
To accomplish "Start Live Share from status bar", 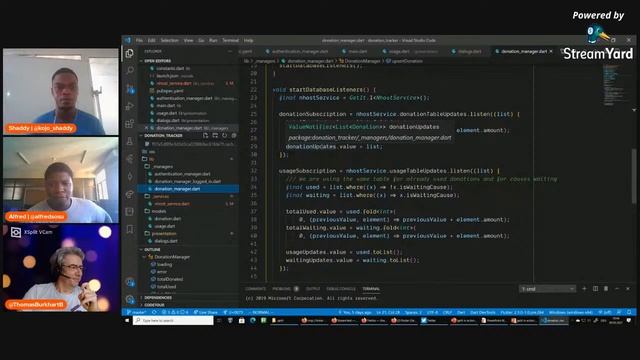I will (205, 312).
